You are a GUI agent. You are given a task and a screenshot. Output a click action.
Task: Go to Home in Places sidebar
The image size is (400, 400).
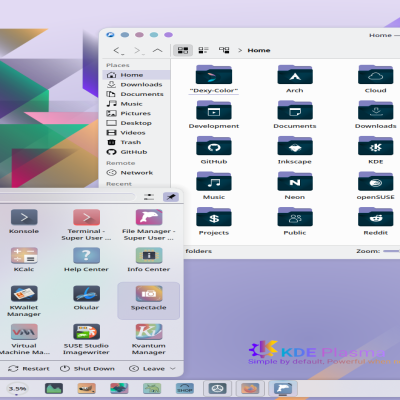click(x=136, y=75)
